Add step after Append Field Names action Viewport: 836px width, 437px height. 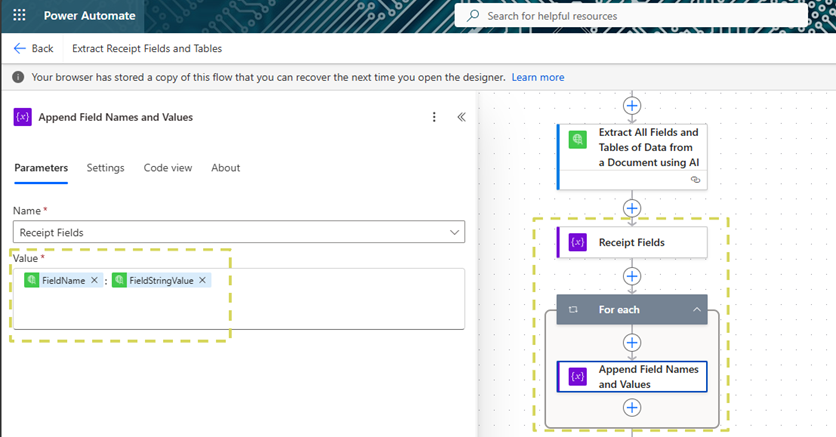click(631, 407)
